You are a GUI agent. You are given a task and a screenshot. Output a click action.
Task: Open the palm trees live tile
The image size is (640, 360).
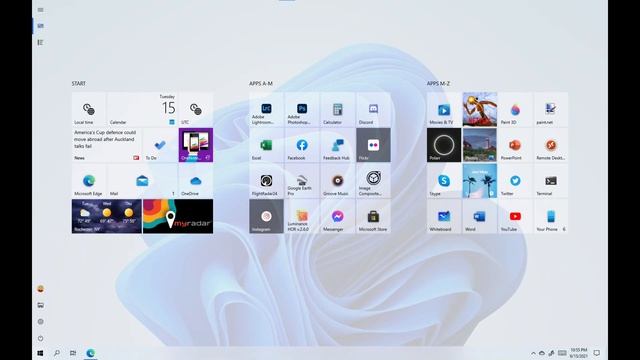click(480, 180)
